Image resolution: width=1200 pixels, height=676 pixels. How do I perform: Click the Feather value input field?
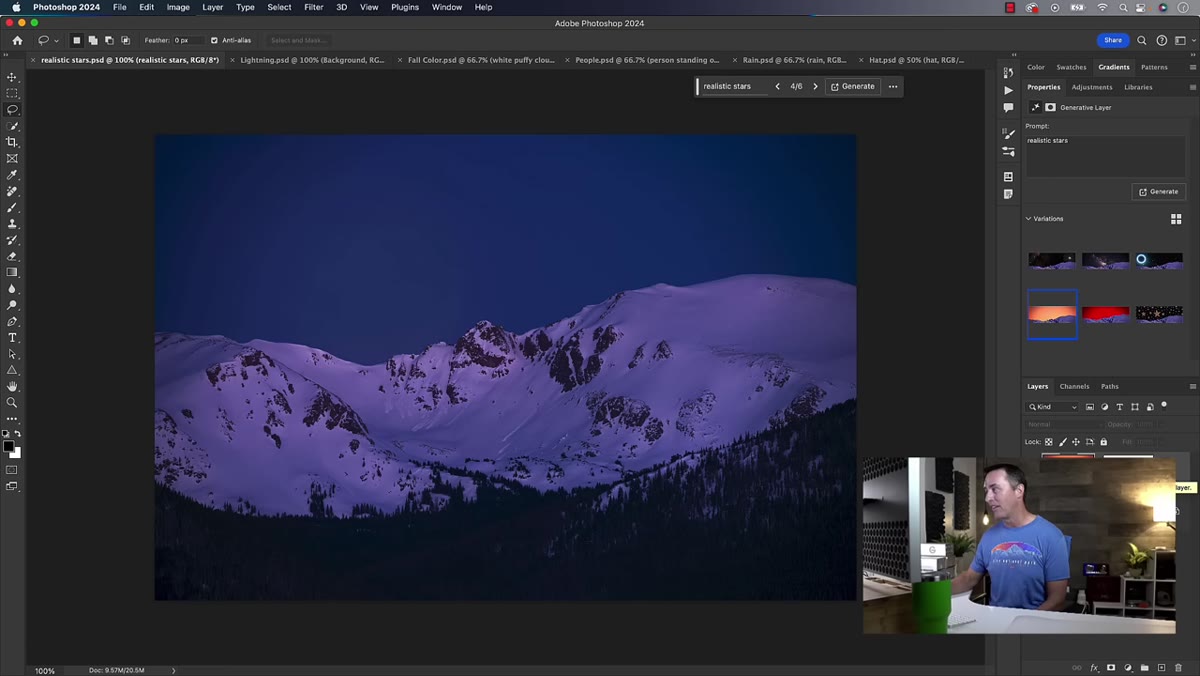(187, 40)
